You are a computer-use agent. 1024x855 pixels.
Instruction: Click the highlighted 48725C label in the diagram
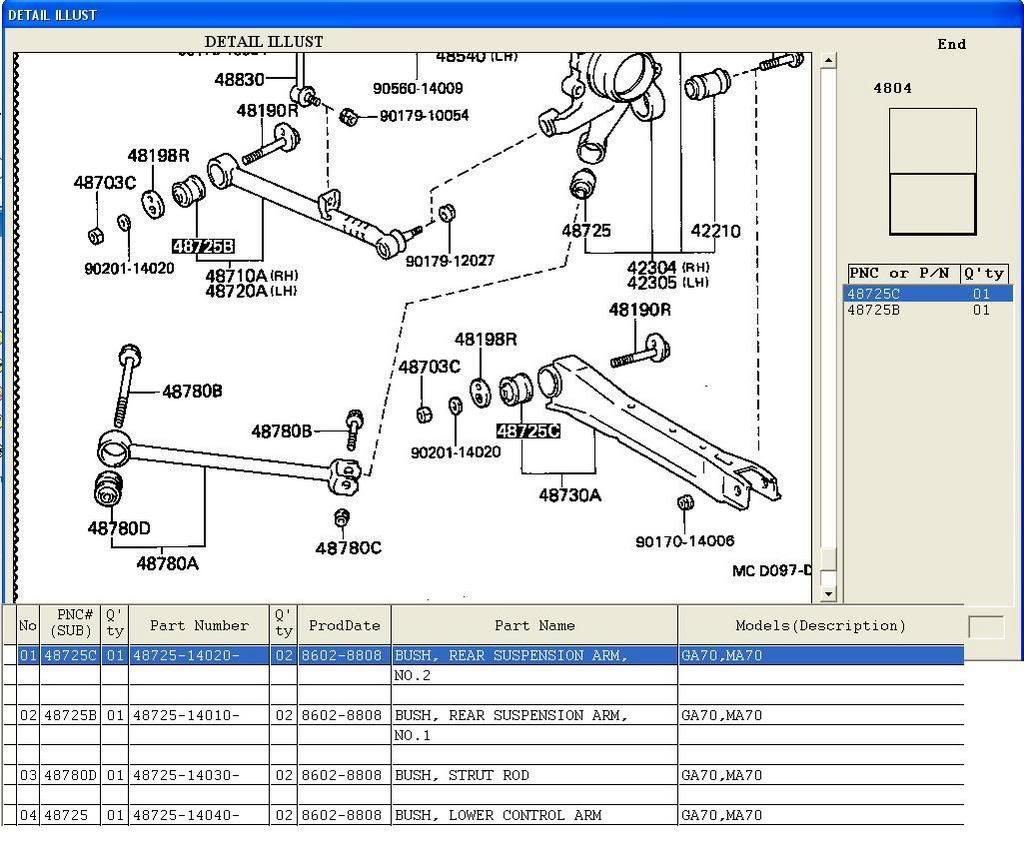(x=528, y=431)
